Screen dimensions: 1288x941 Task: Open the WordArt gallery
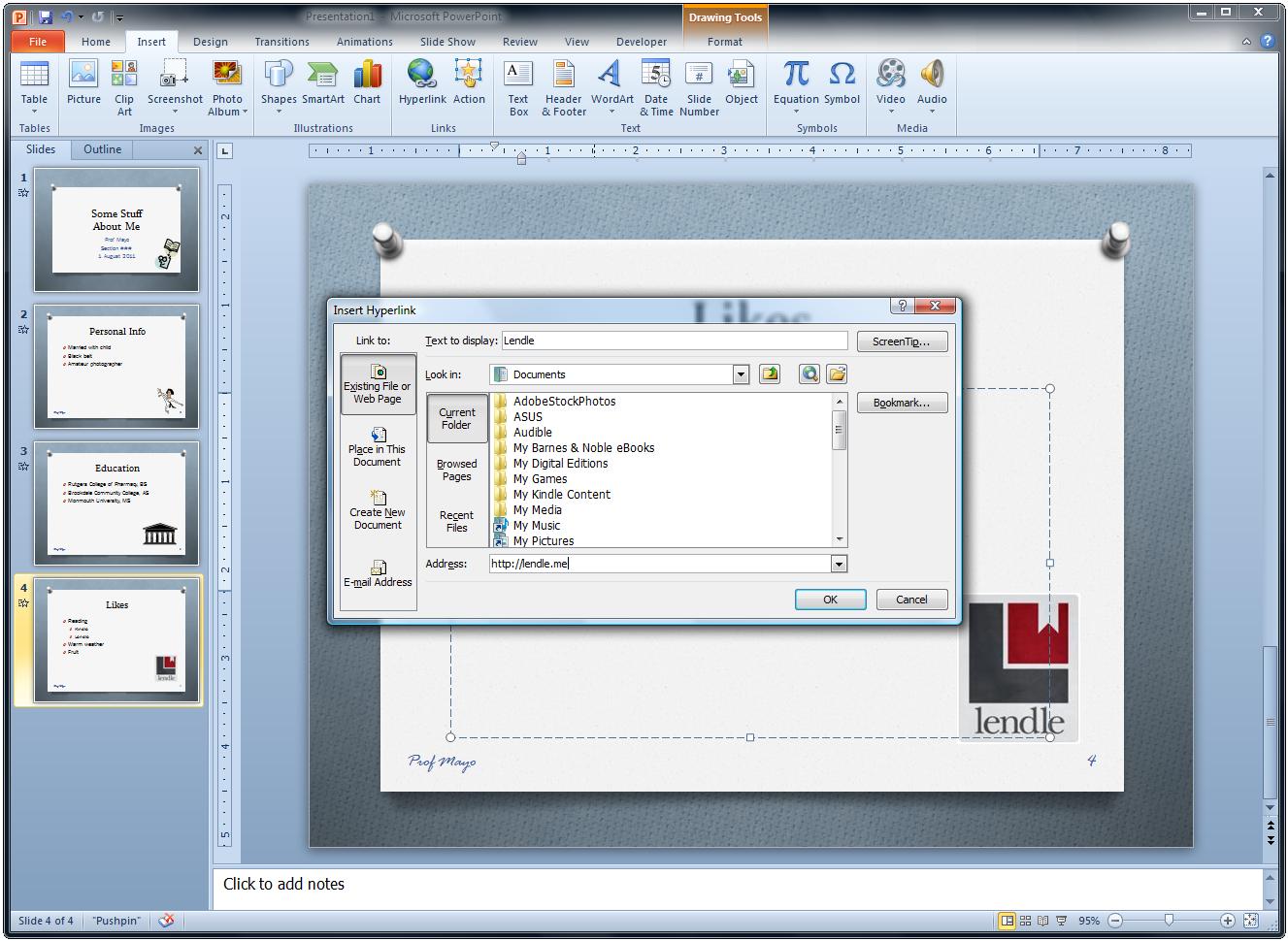(x=611, y=87)
